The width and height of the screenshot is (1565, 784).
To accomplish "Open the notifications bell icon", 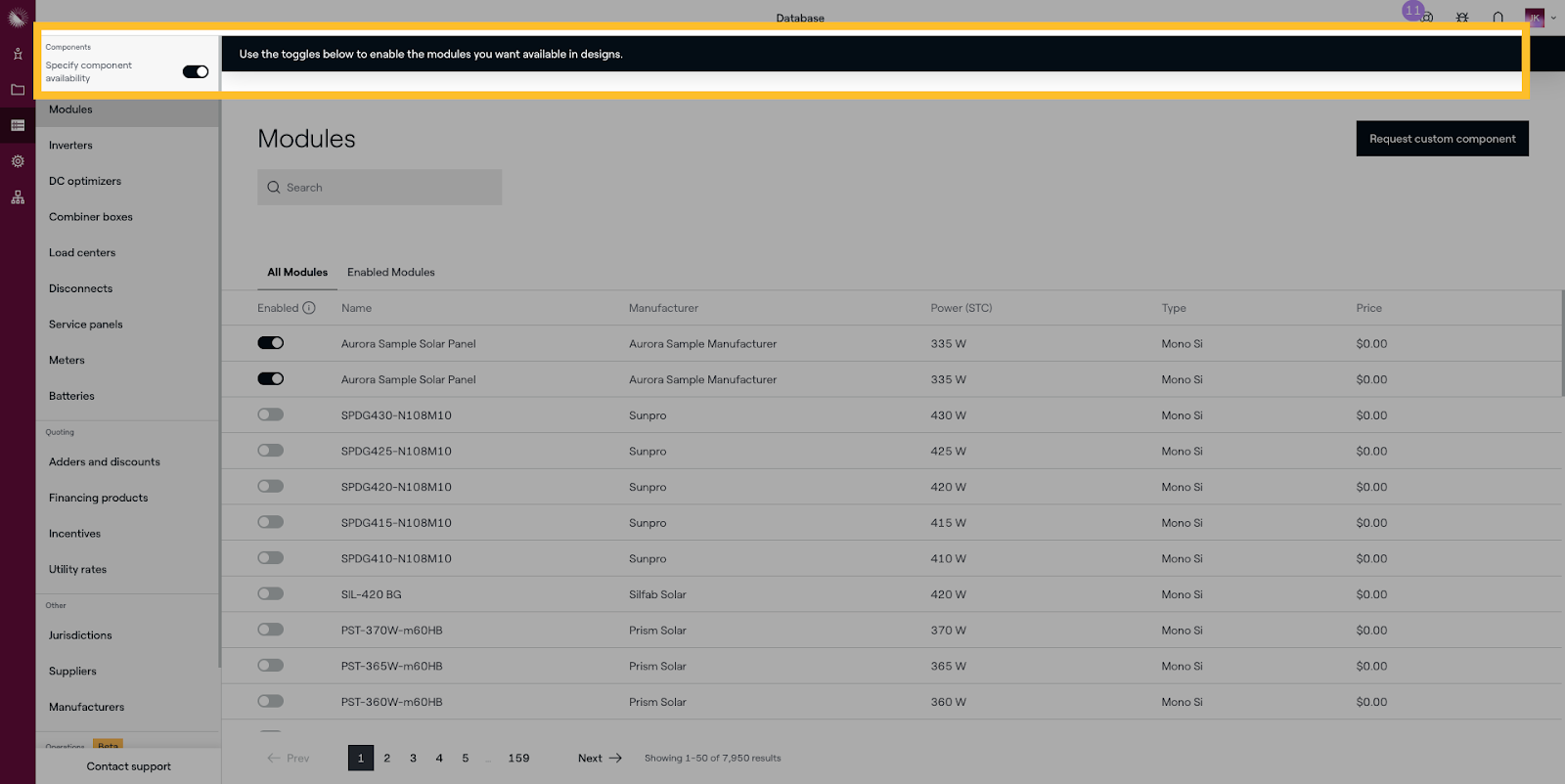I will [x=1498, y=18].
